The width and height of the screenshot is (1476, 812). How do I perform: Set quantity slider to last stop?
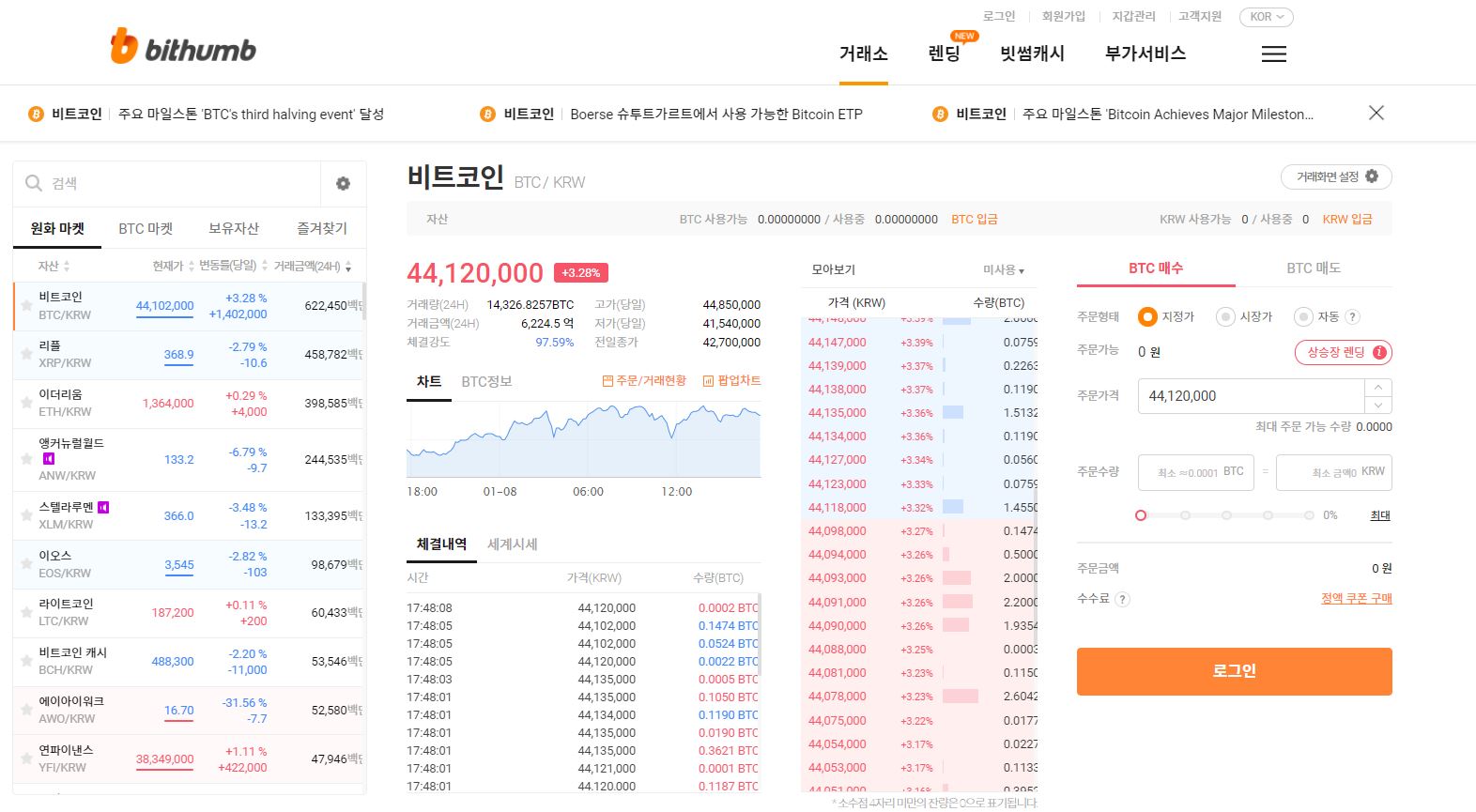click(1308, 515)
